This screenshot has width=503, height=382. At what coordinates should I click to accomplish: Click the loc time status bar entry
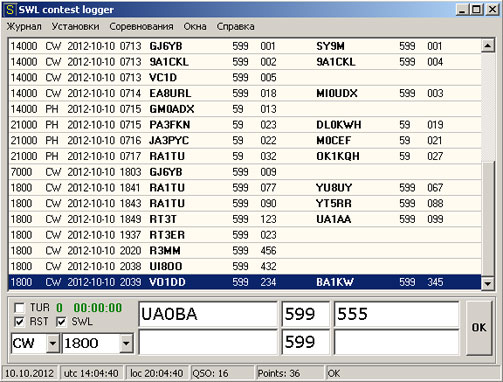[x=156, y=373]
